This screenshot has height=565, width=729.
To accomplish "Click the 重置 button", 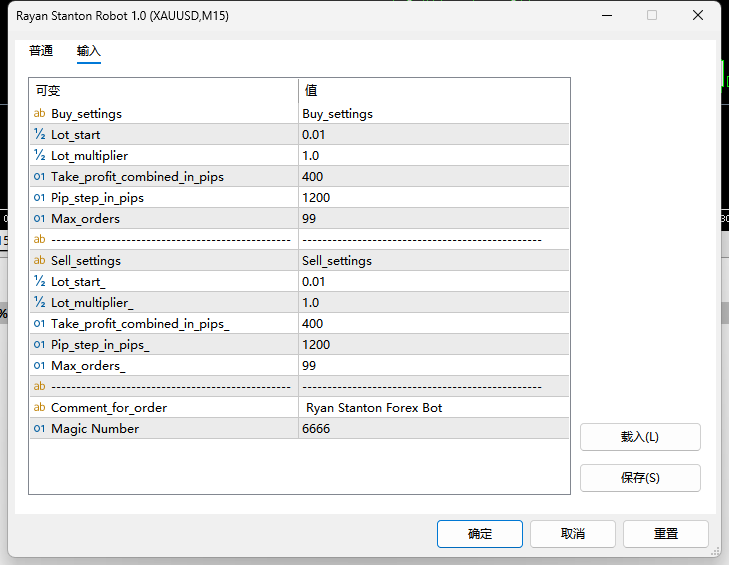I will click(x=665, y=533).
